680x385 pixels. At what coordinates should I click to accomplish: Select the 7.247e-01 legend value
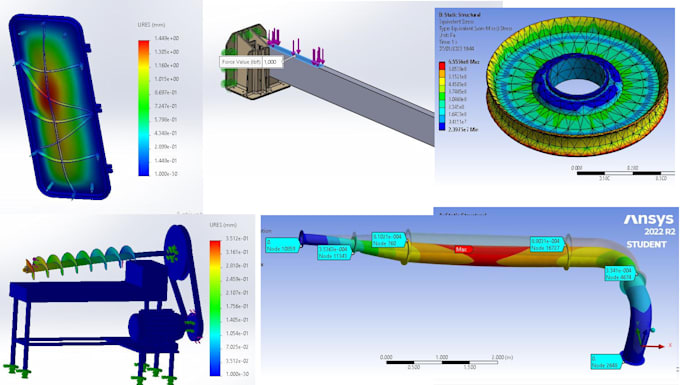[x=166, y=106]
